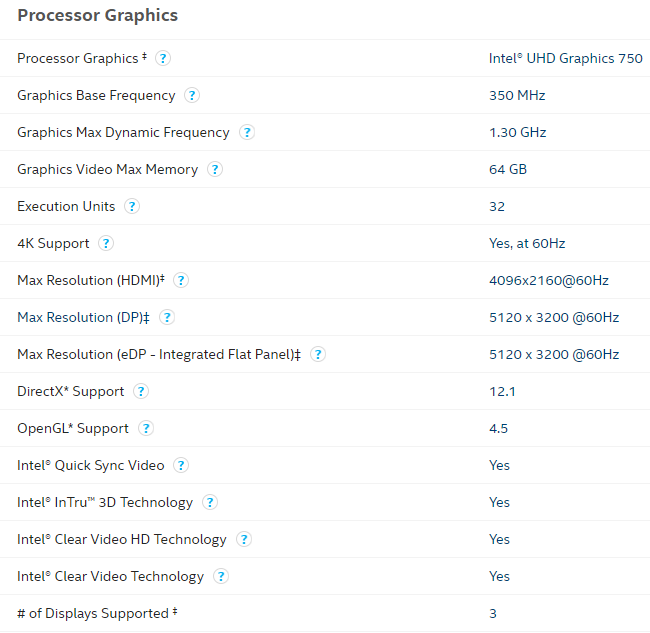Click the Processor Graphics section heading
The height and width of the screenshot is (633, 650).
[x=97, y=16]
